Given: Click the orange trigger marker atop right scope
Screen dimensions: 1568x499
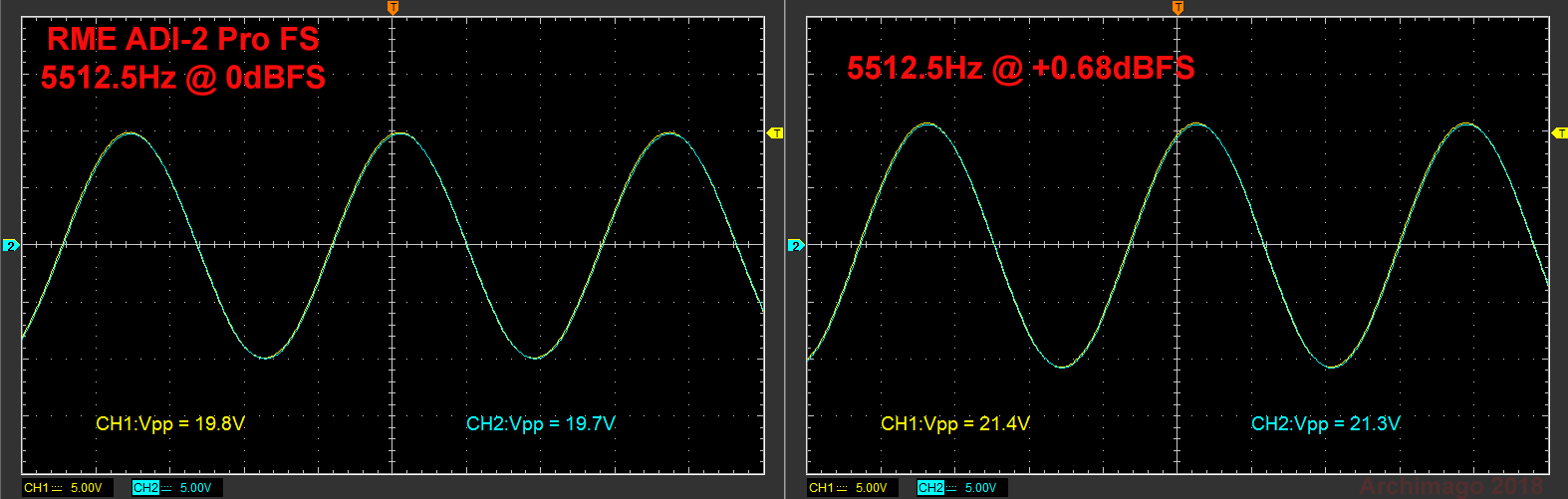Looking at the screenshot, I should pyautogui.click(x=1177, y=8).
